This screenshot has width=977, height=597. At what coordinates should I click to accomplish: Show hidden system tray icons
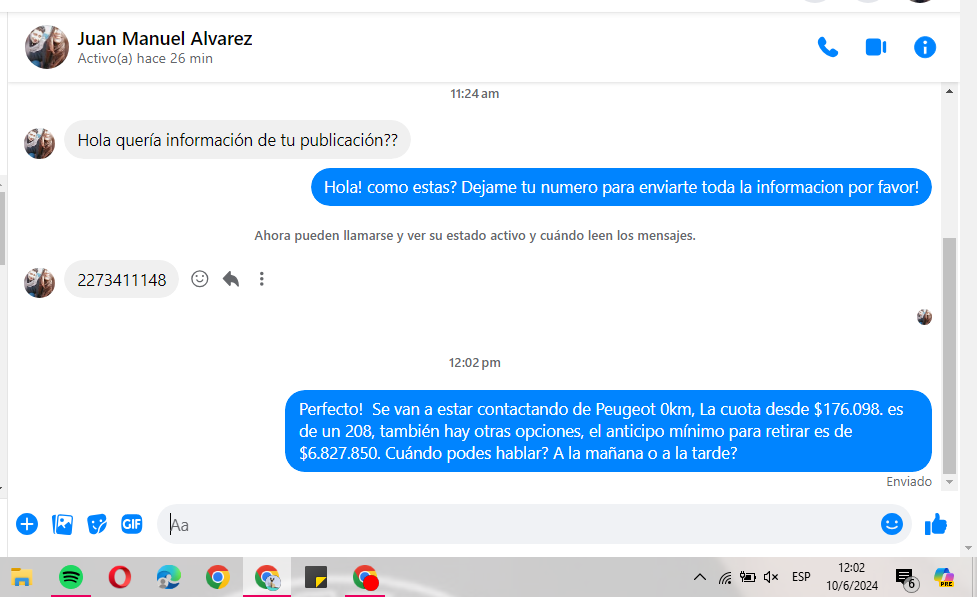coord(699,577)
